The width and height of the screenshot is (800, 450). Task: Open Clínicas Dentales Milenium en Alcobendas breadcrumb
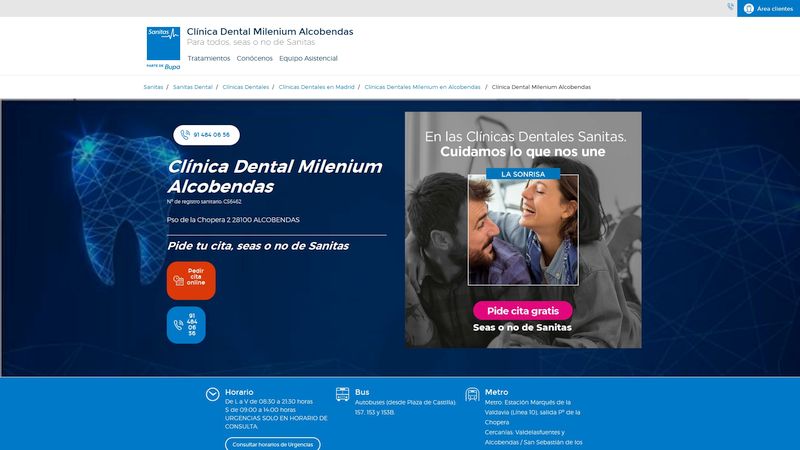pyautogui.click(x=422, y=87)
